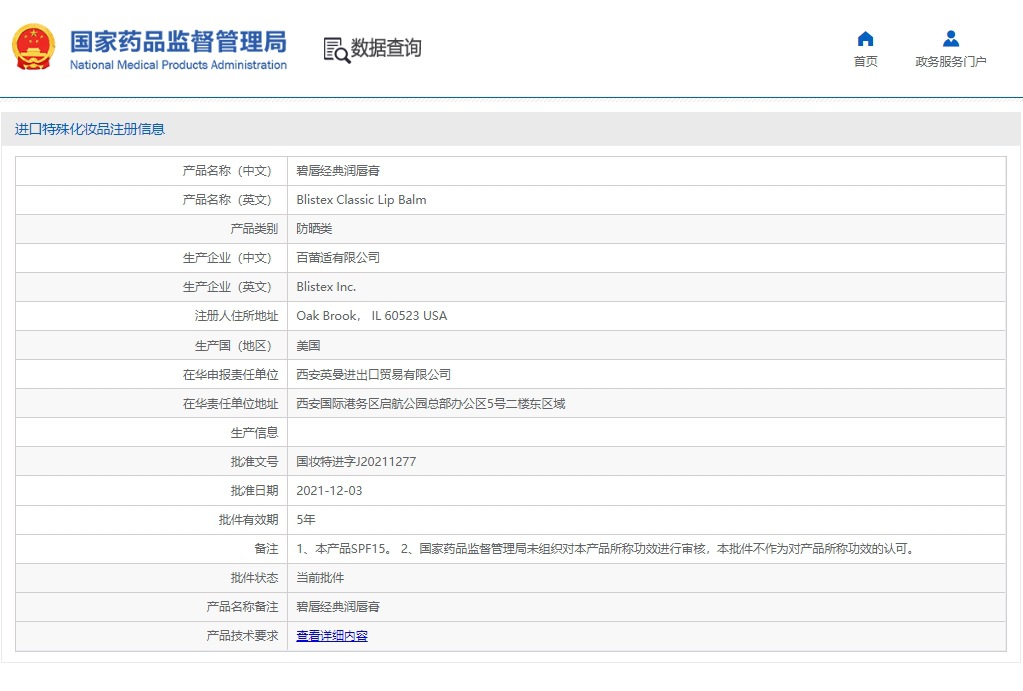
Task: Click the 数据查询 heading text
Action: click(386, 48)
